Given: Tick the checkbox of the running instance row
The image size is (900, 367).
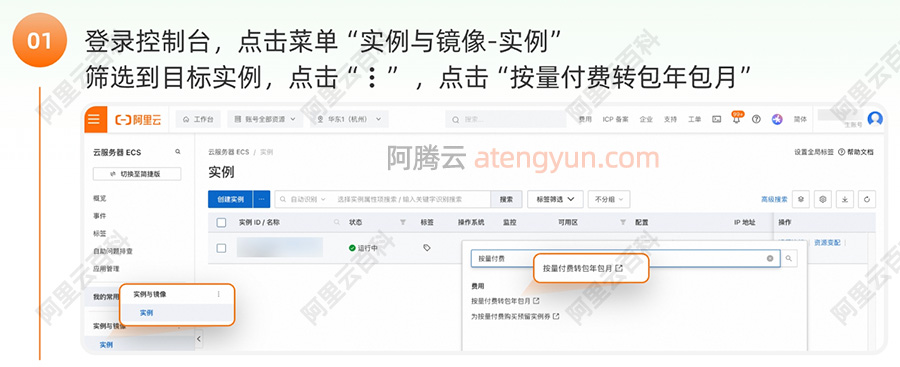Looking at the screenshot, I should [x=222, y=248].
